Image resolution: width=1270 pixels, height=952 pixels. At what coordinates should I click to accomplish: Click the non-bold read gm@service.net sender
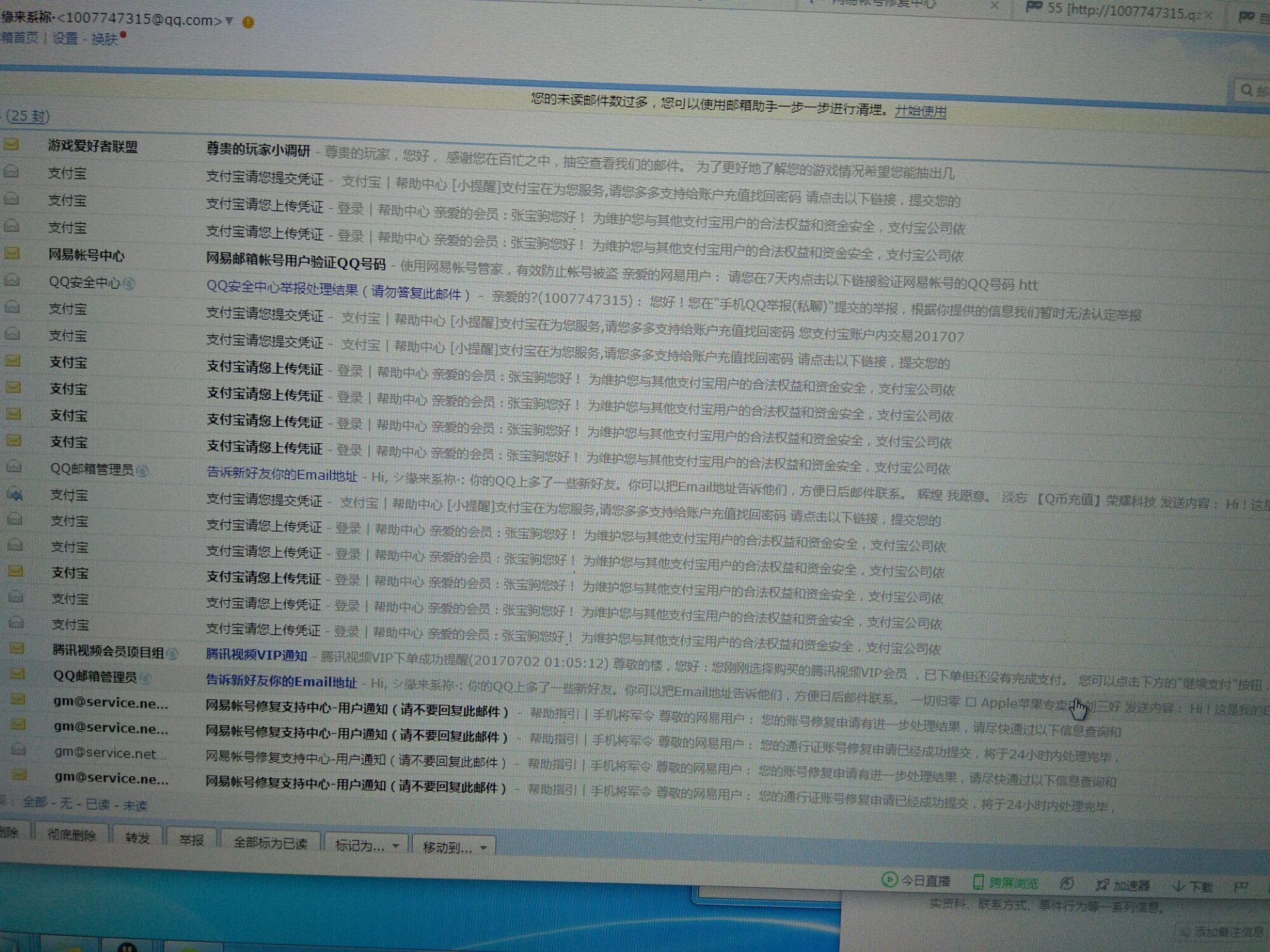click(109, 753)
